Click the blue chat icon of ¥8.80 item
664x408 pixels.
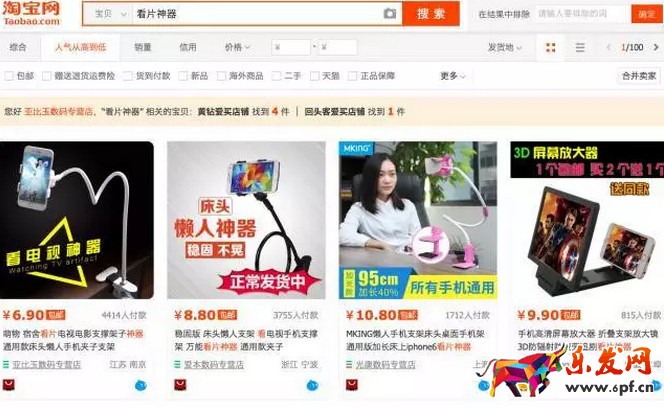click(313, 386)
